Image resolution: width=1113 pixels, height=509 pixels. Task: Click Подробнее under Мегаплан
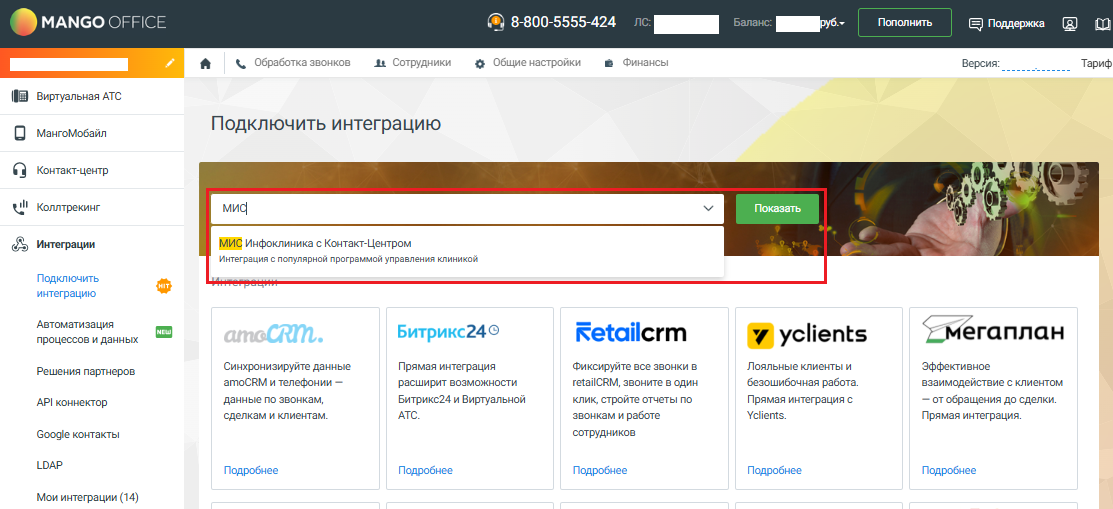tap(949, 470)
